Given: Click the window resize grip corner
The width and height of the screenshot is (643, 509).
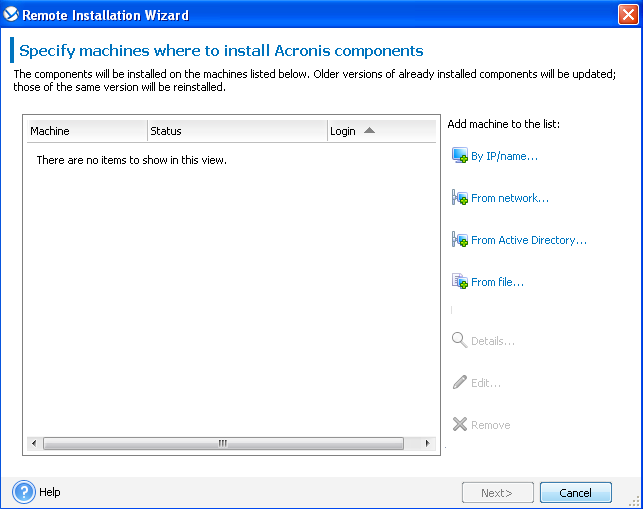Looking at the screenshot, I should pyautogui.click(x=635, y=501).
